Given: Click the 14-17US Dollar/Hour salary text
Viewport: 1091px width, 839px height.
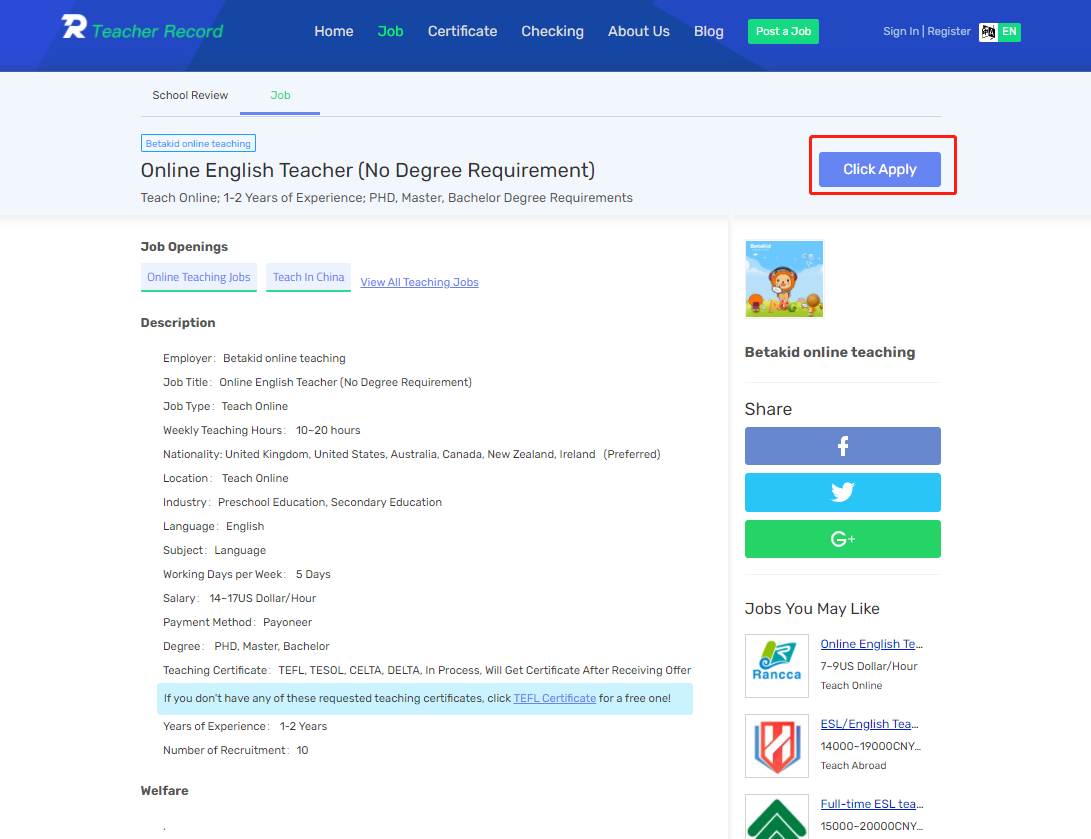Looking at the screenshot, I should point(262,598).
